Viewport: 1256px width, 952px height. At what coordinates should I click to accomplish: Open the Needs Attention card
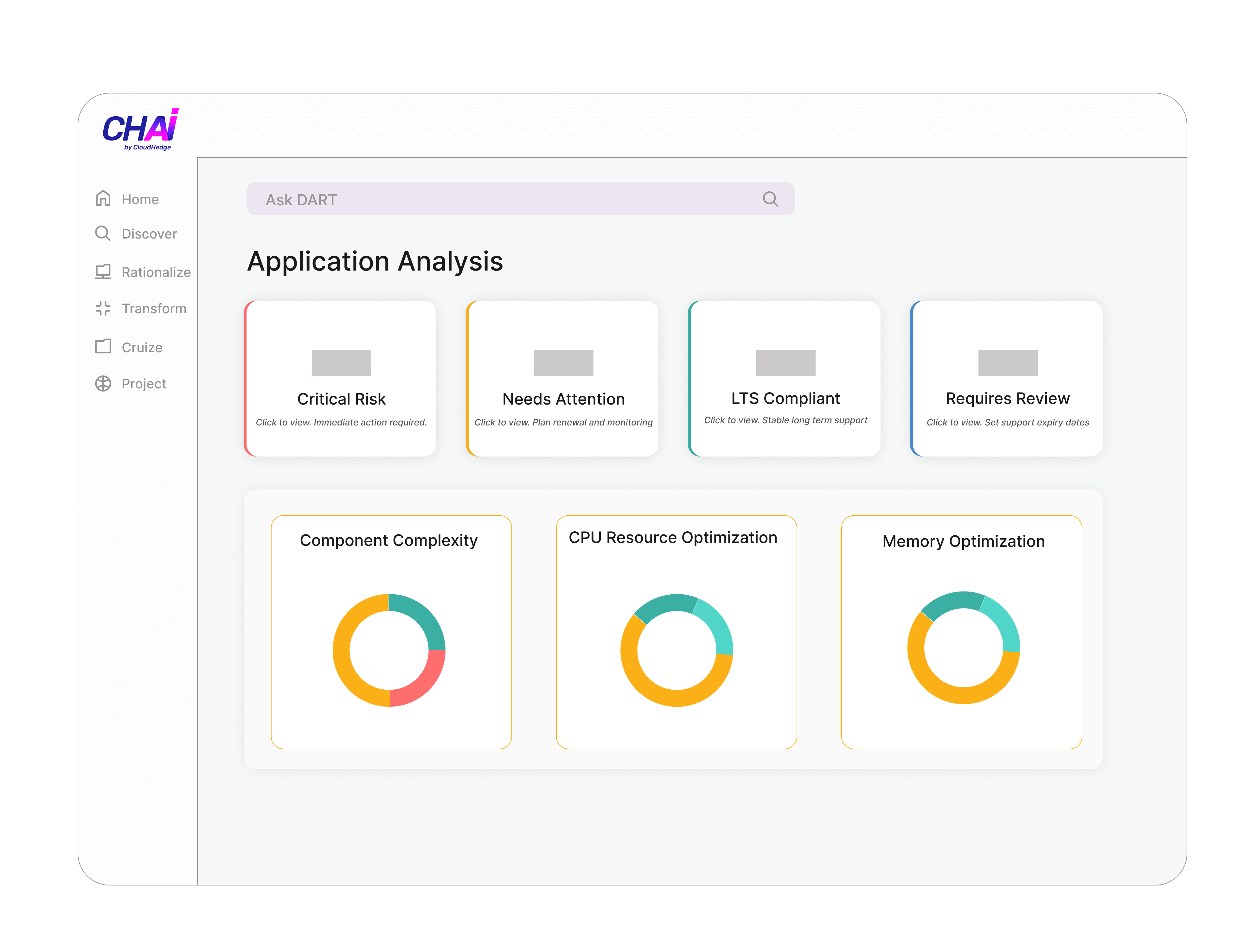click(563, 399)
